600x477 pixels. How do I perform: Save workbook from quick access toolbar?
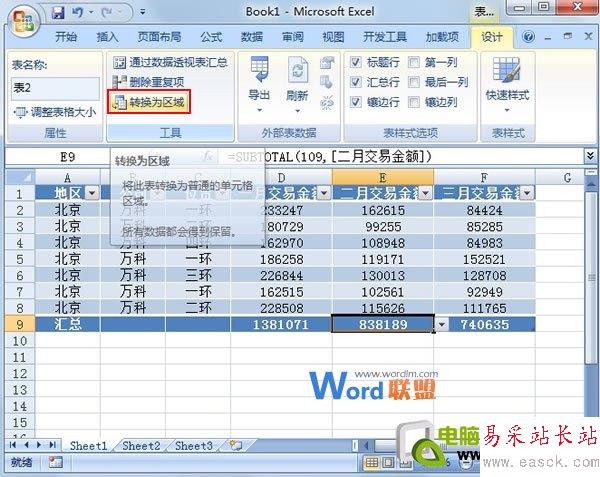(x=58, y=13)
